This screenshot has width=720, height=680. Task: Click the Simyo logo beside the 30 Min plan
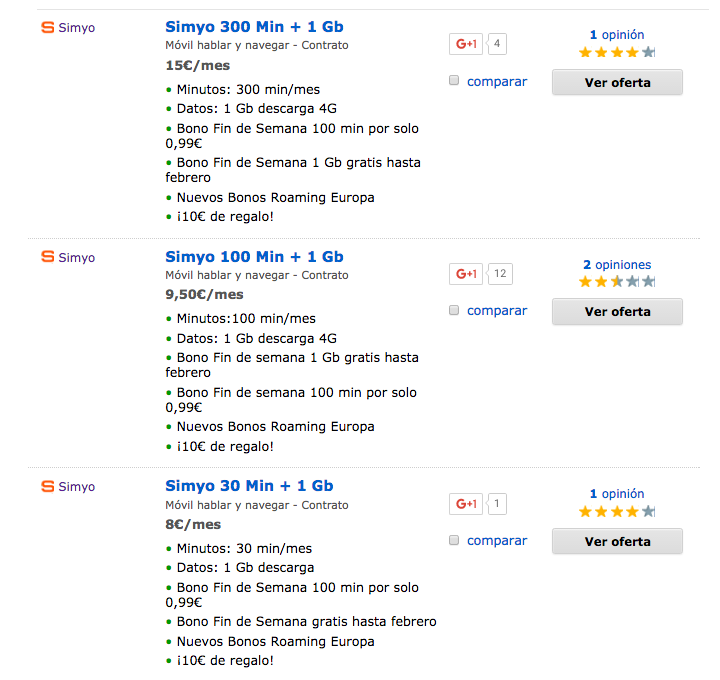(68, 486)
